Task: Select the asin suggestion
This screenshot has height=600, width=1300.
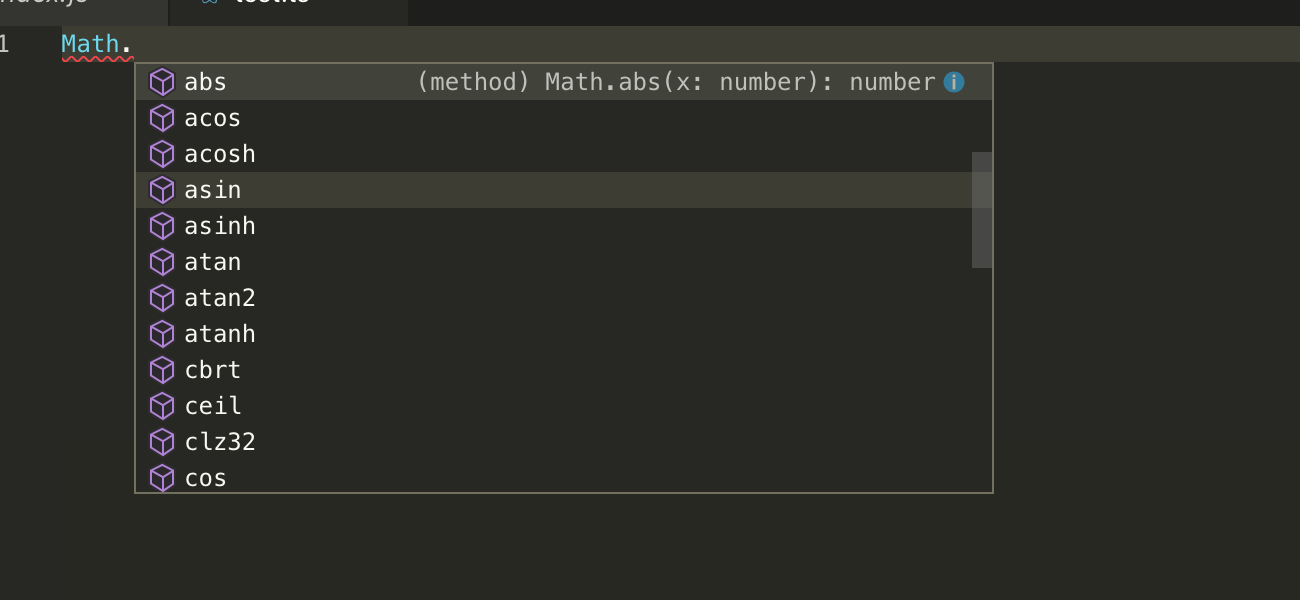Action: [x=213, y=190]
